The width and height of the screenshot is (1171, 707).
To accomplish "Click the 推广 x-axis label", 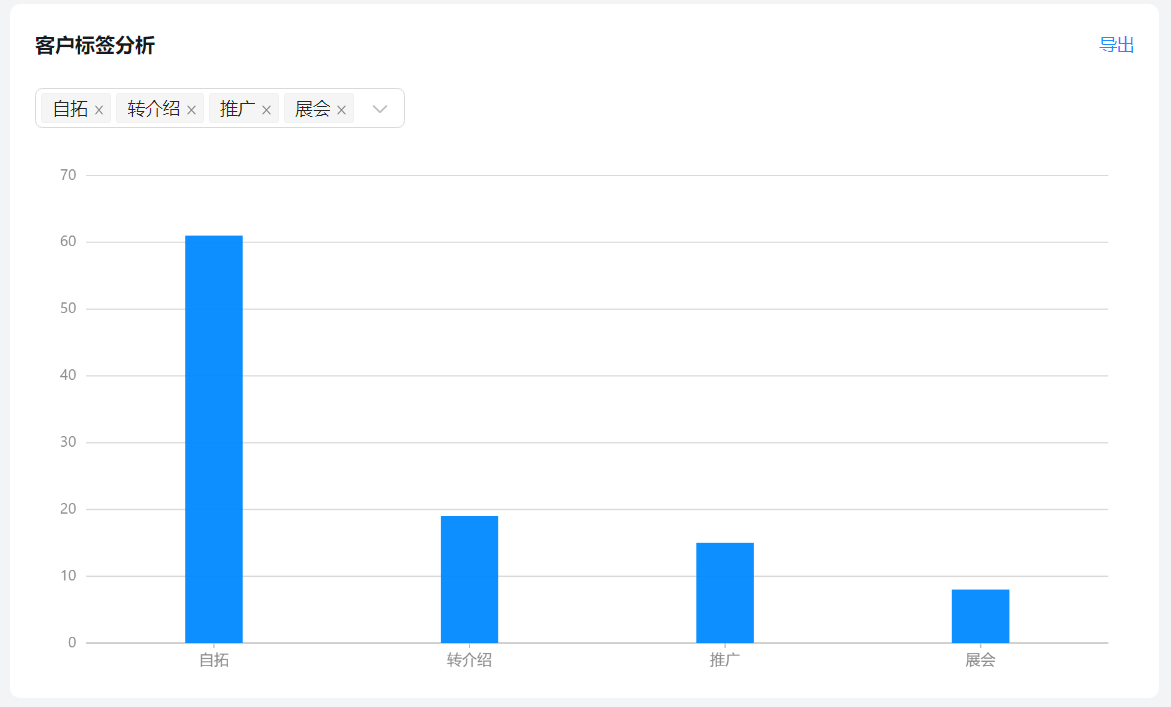I will [724, 660].
